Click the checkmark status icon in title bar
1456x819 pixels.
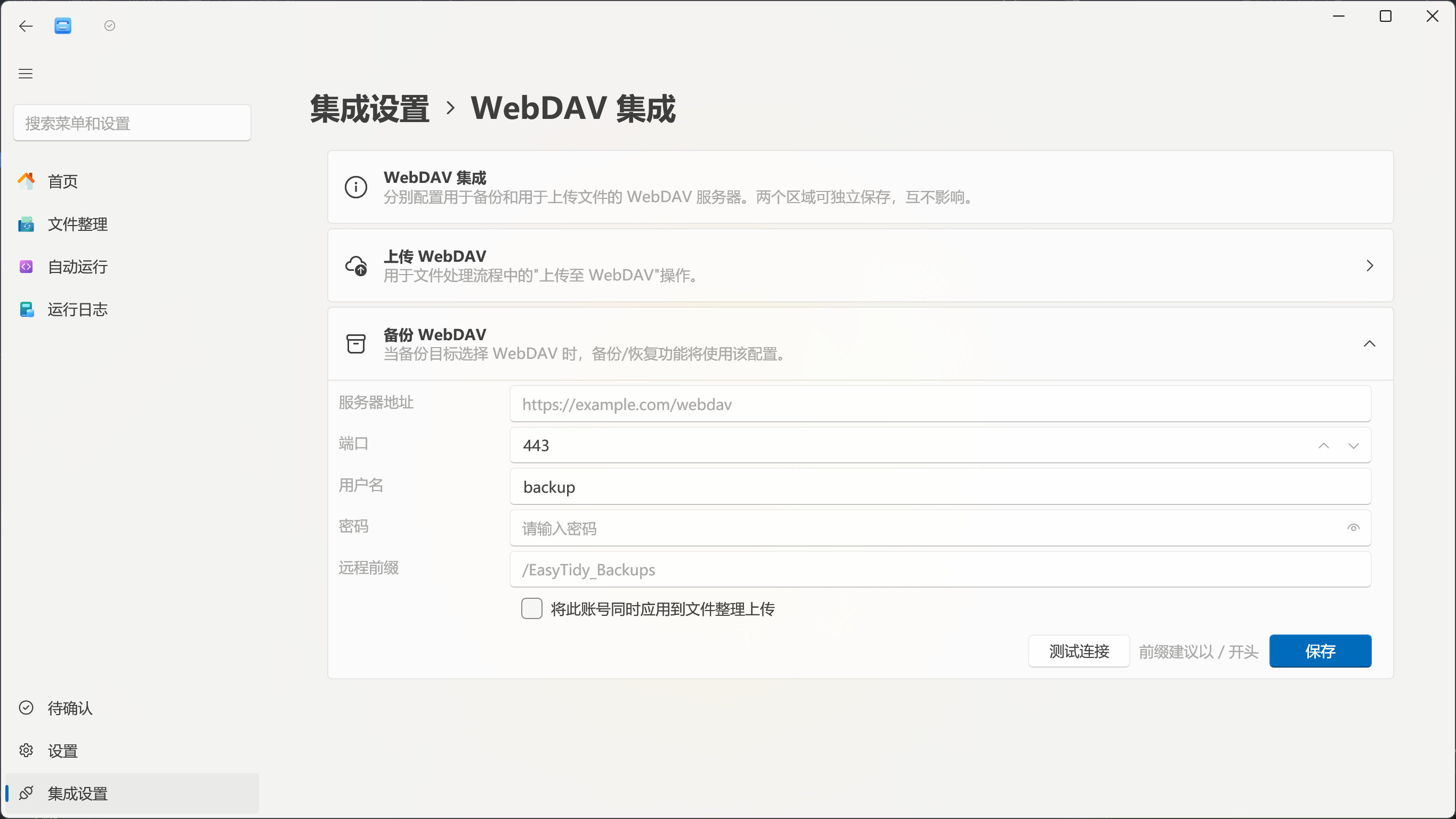pyautogui.click(x=110, y=26)
